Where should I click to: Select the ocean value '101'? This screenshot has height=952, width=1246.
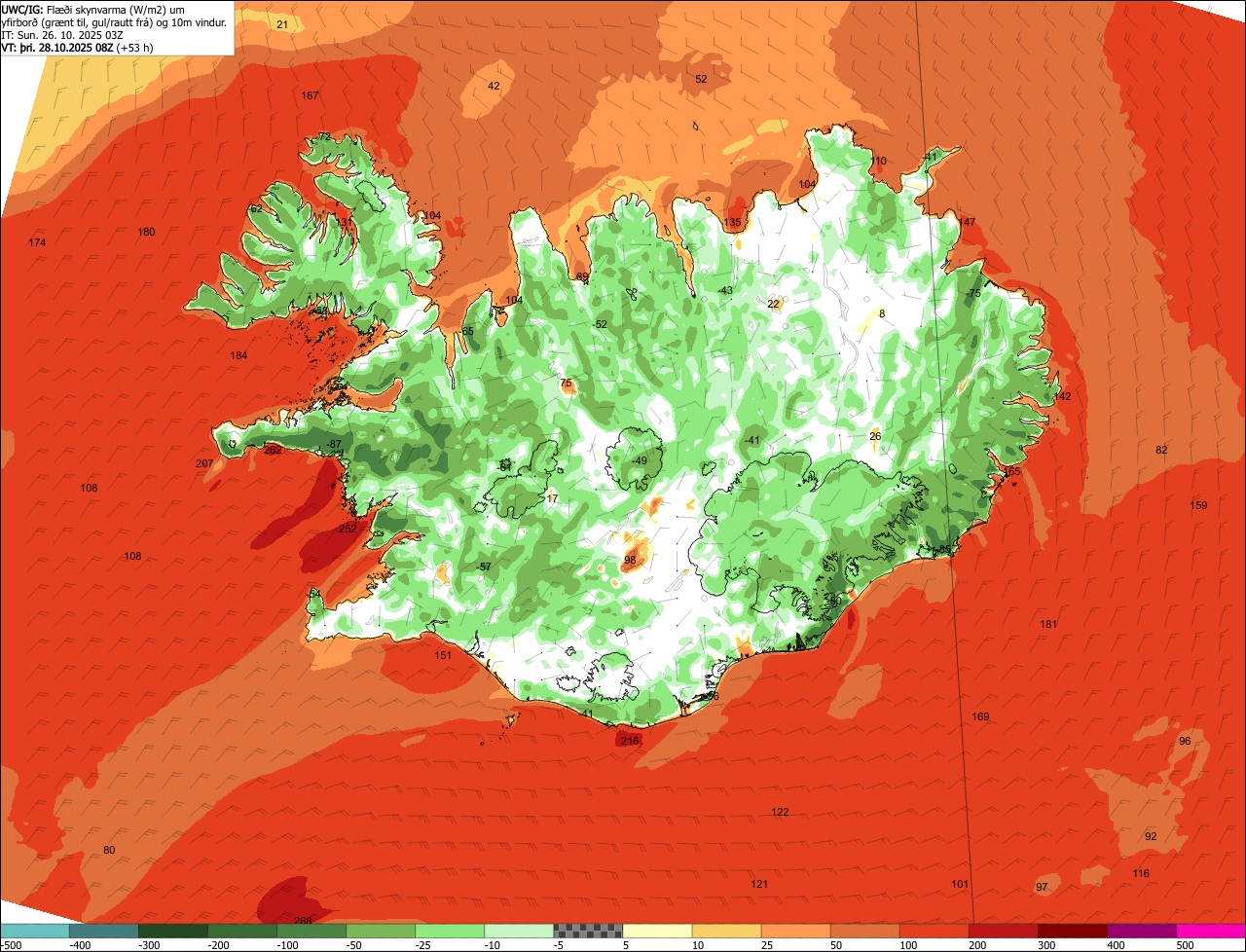pyautogui.click(x=960, y=884)
